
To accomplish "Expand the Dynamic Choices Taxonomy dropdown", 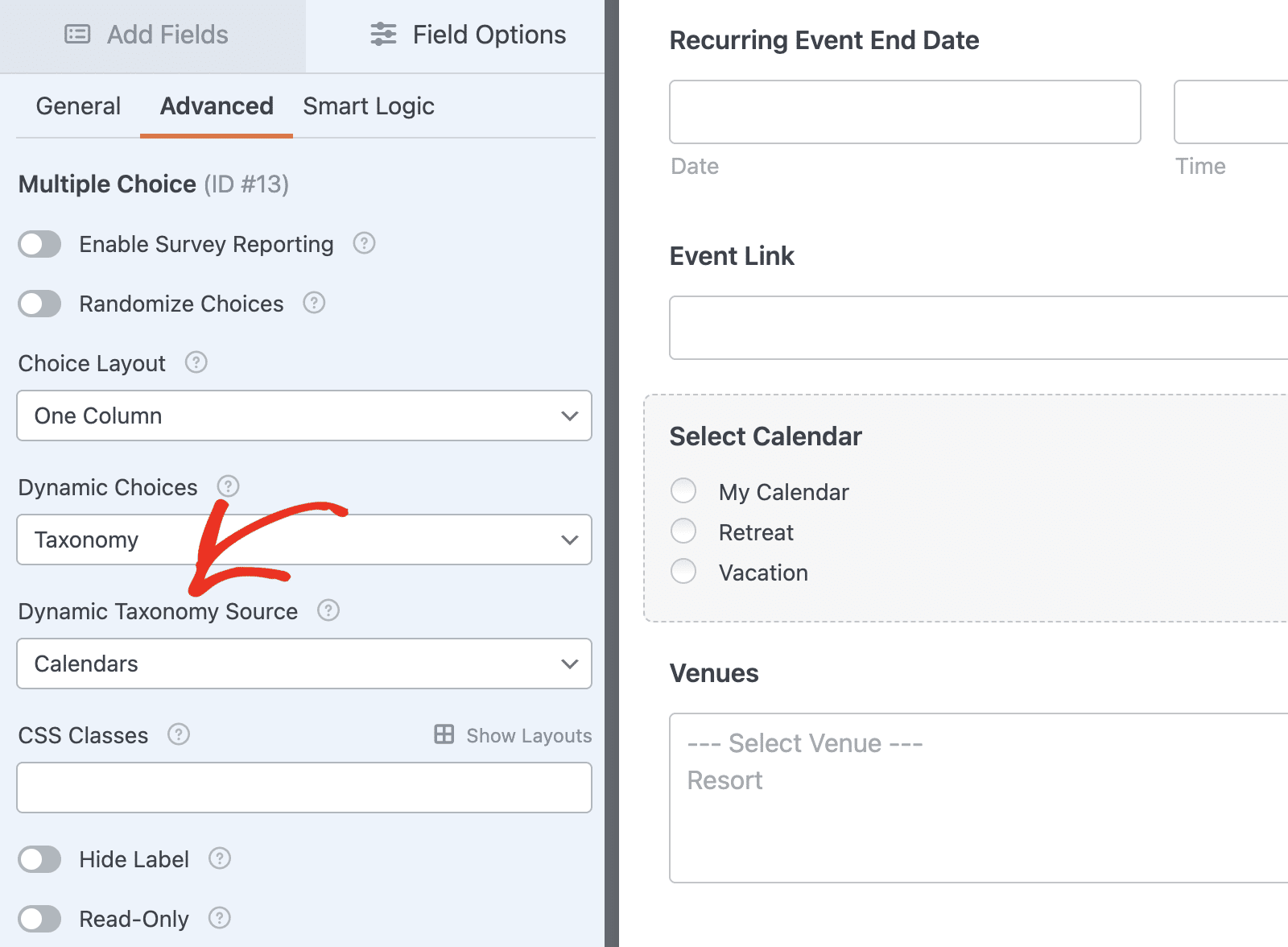I will (x=304, y=540).
